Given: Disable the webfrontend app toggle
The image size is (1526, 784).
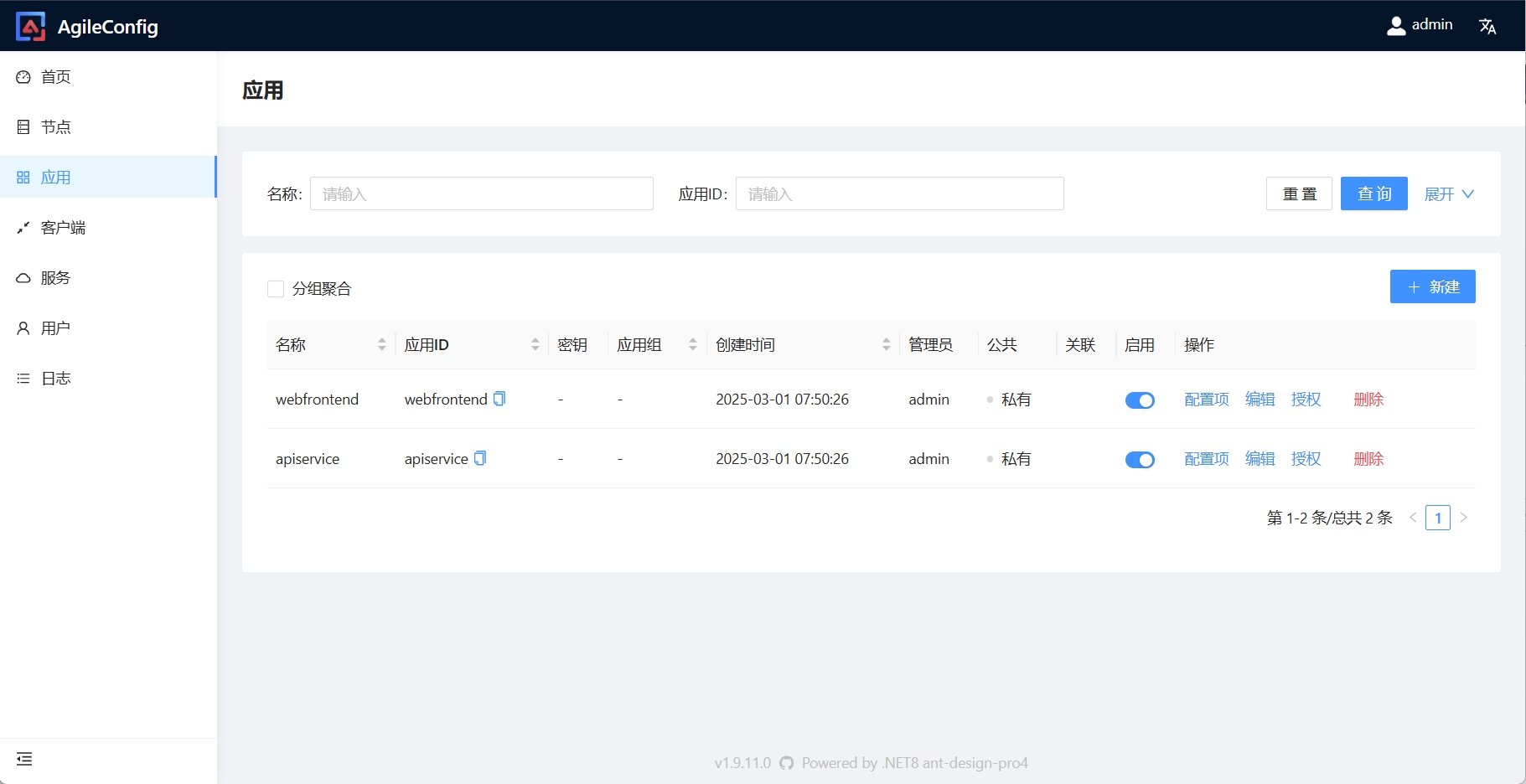Looking at the screenshot, I should [x=1140, y=400].
